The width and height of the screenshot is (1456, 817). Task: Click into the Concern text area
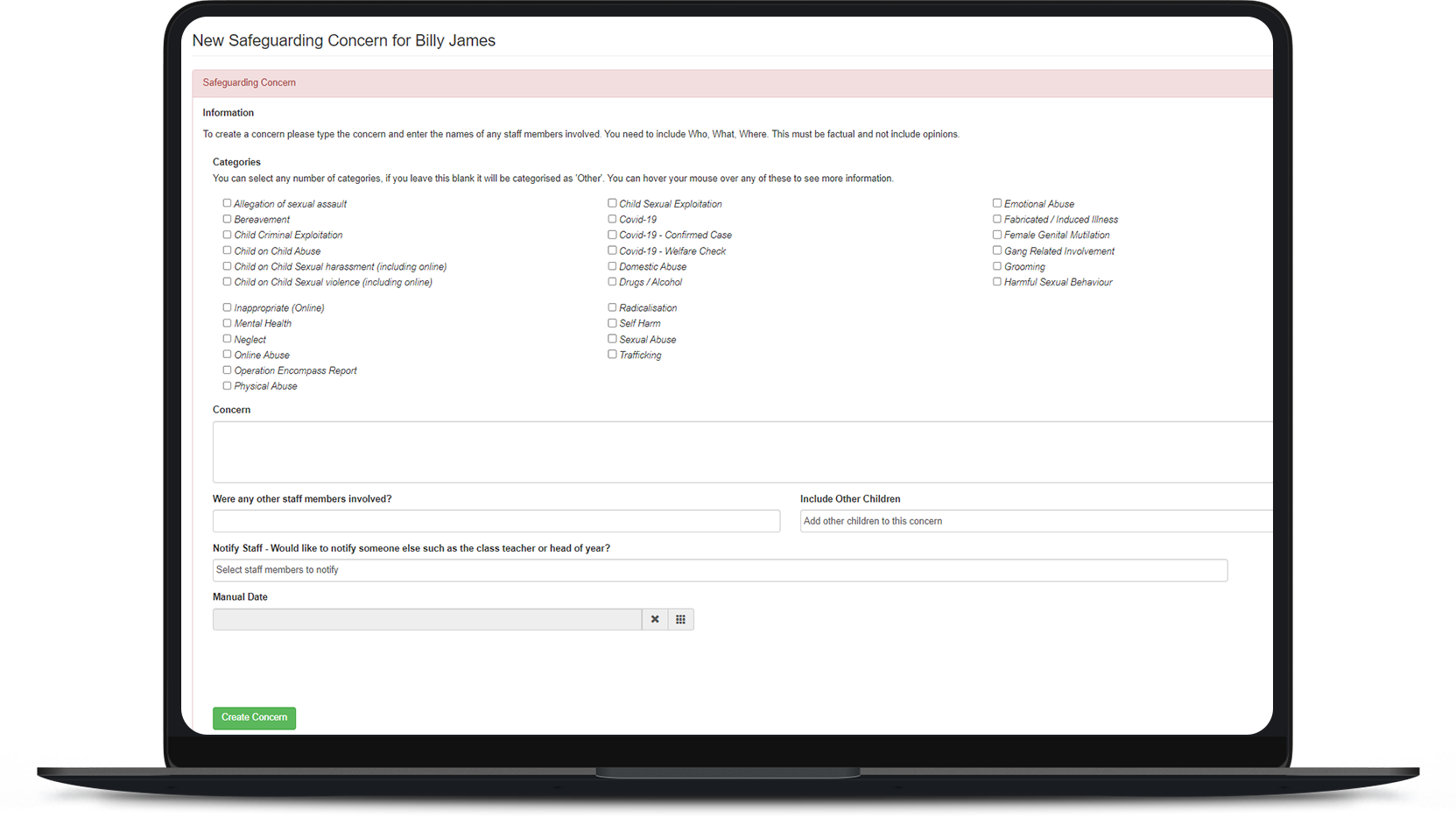point(741,452)
